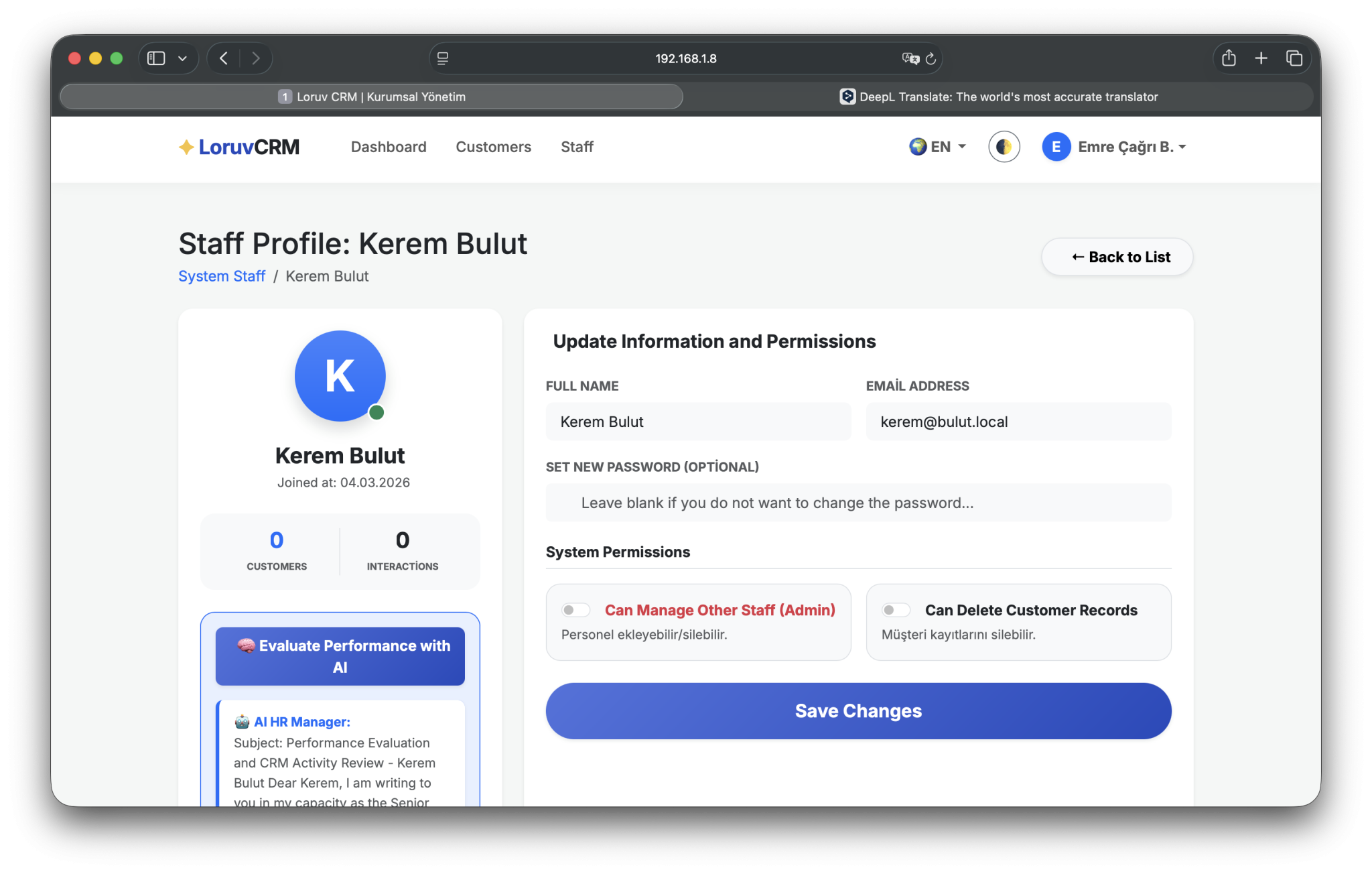1372x874 pixels.
Task: Click the page reader icon in address bar
Action: 443,58
